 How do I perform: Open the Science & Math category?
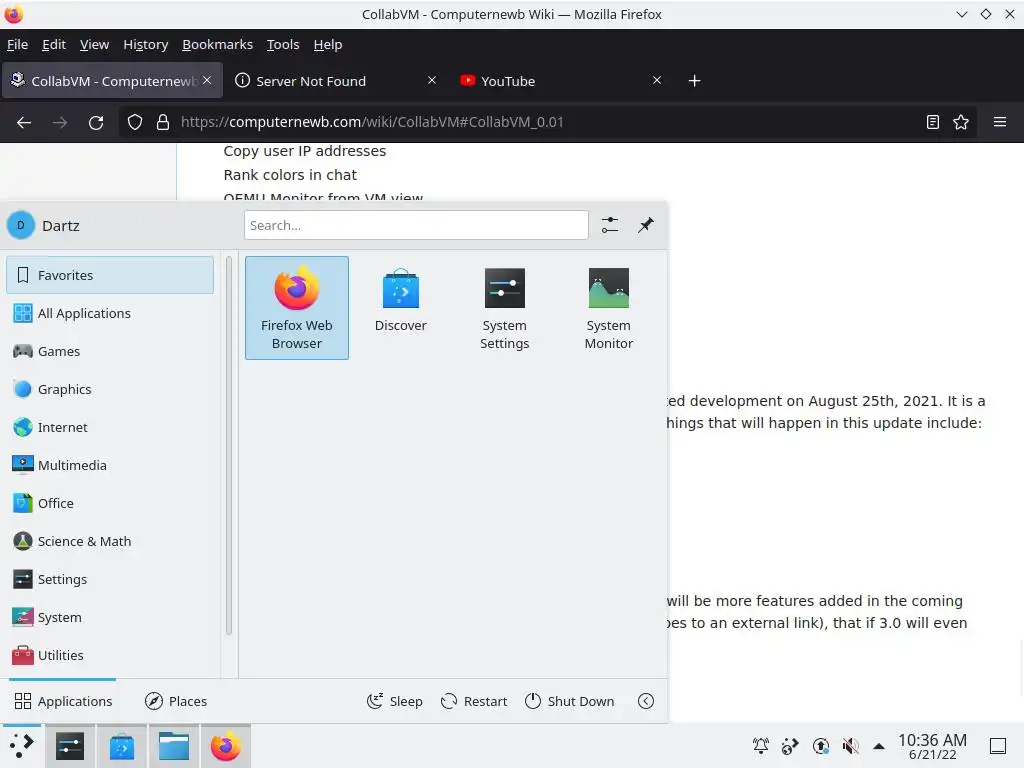(x=110, y=541)
